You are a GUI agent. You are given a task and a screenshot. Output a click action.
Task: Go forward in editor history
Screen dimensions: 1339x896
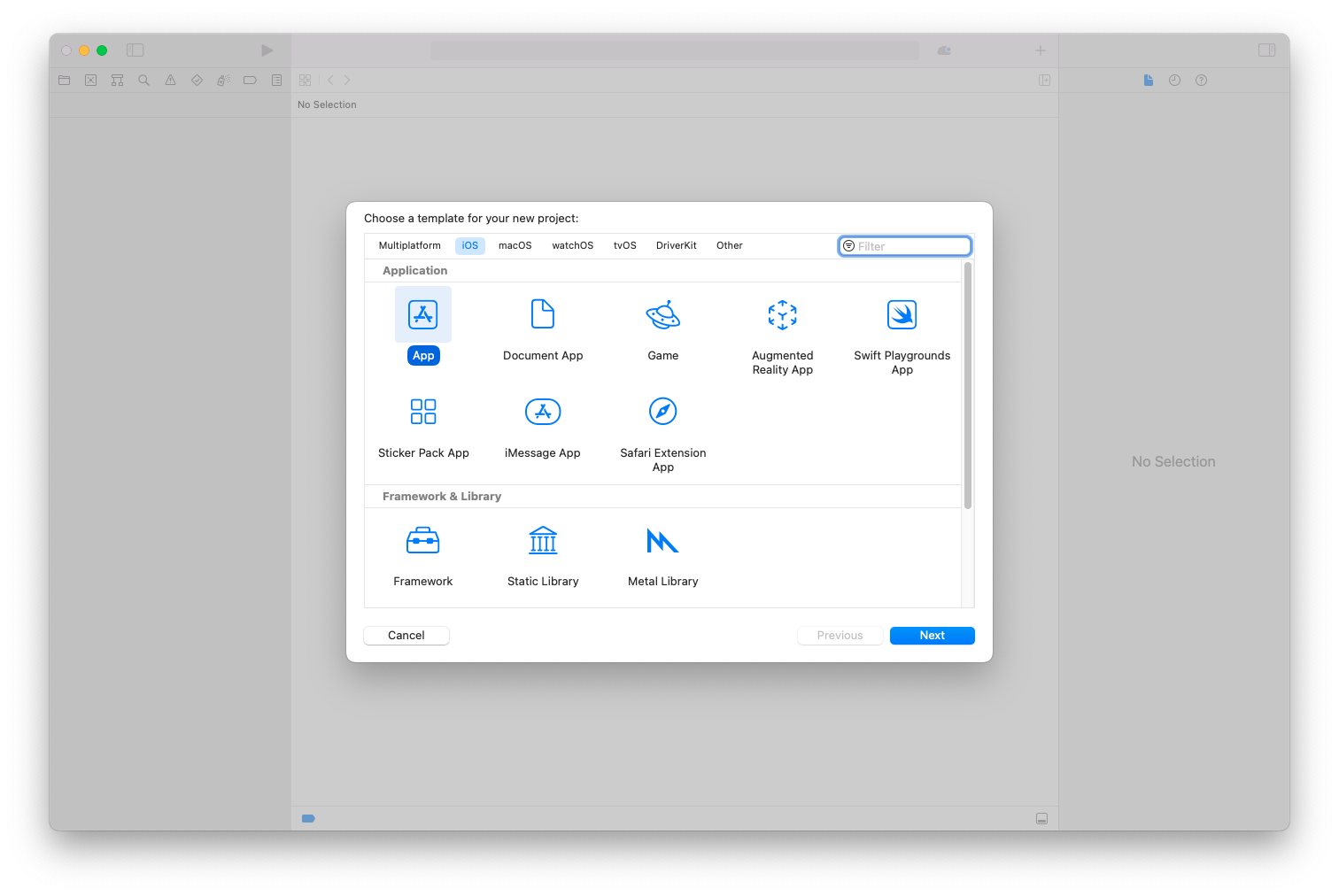pyautogui.click(x=346, y=80)
